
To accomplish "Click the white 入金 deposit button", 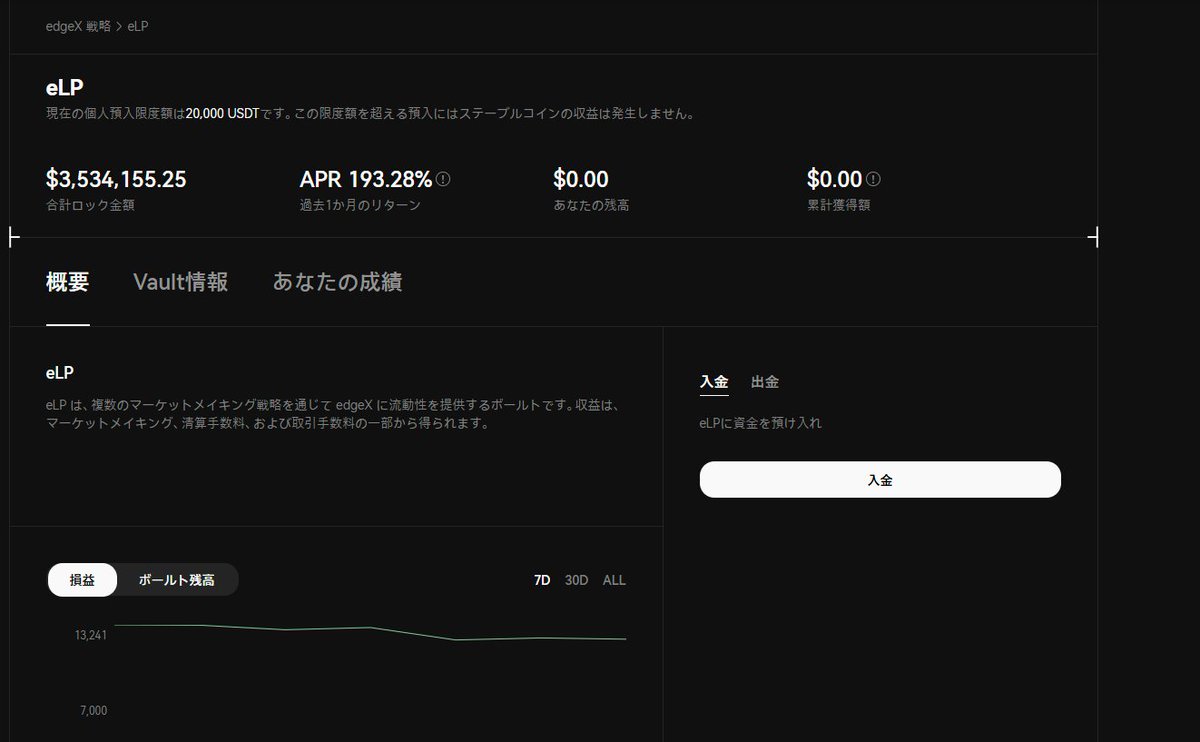I will (880, 480).
